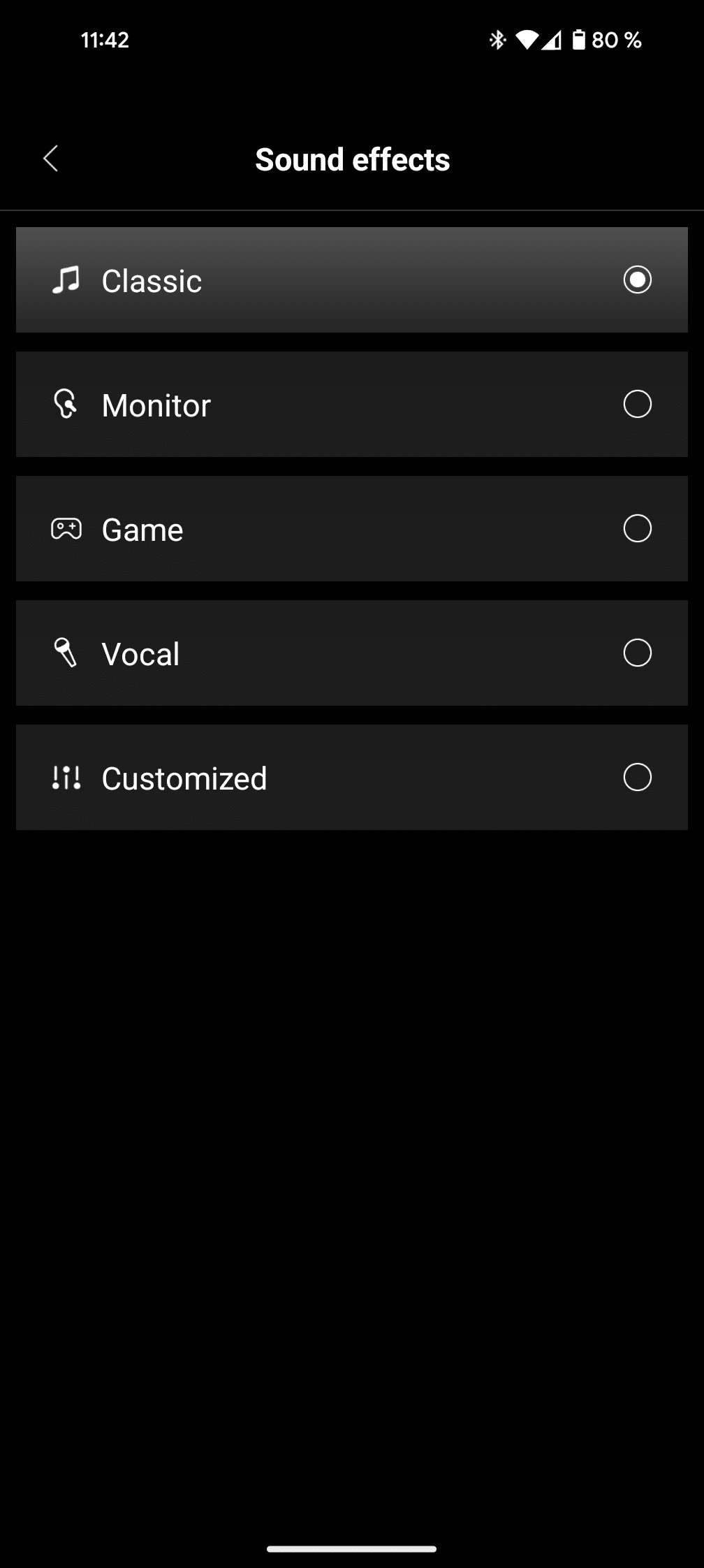Viewport: 704px width, 1568px height.
Task: Tap the ear Monitor icon
Action: (x=66, y=404)
